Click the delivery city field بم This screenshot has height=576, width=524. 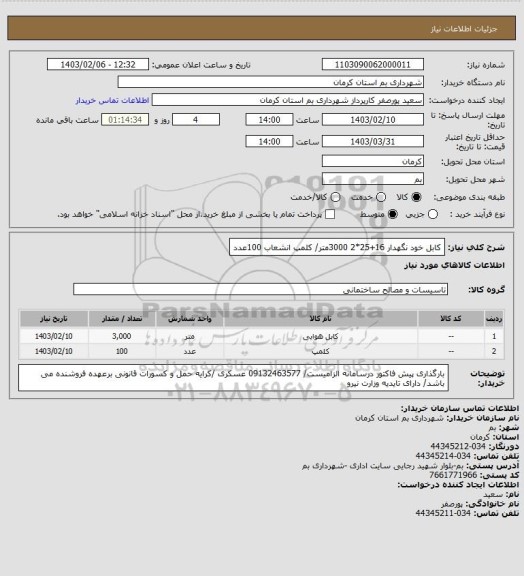[373, 179]
